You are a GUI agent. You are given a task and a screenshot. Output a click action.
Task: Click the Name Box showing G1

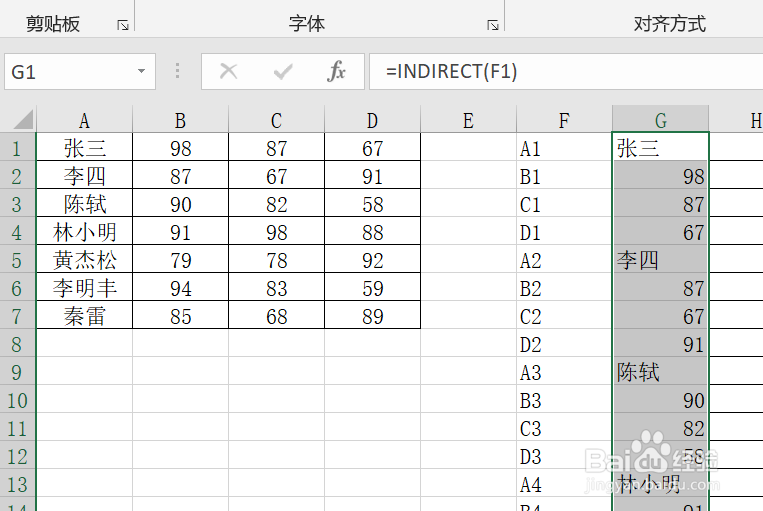pyautogui.click(x=80, y=72)
